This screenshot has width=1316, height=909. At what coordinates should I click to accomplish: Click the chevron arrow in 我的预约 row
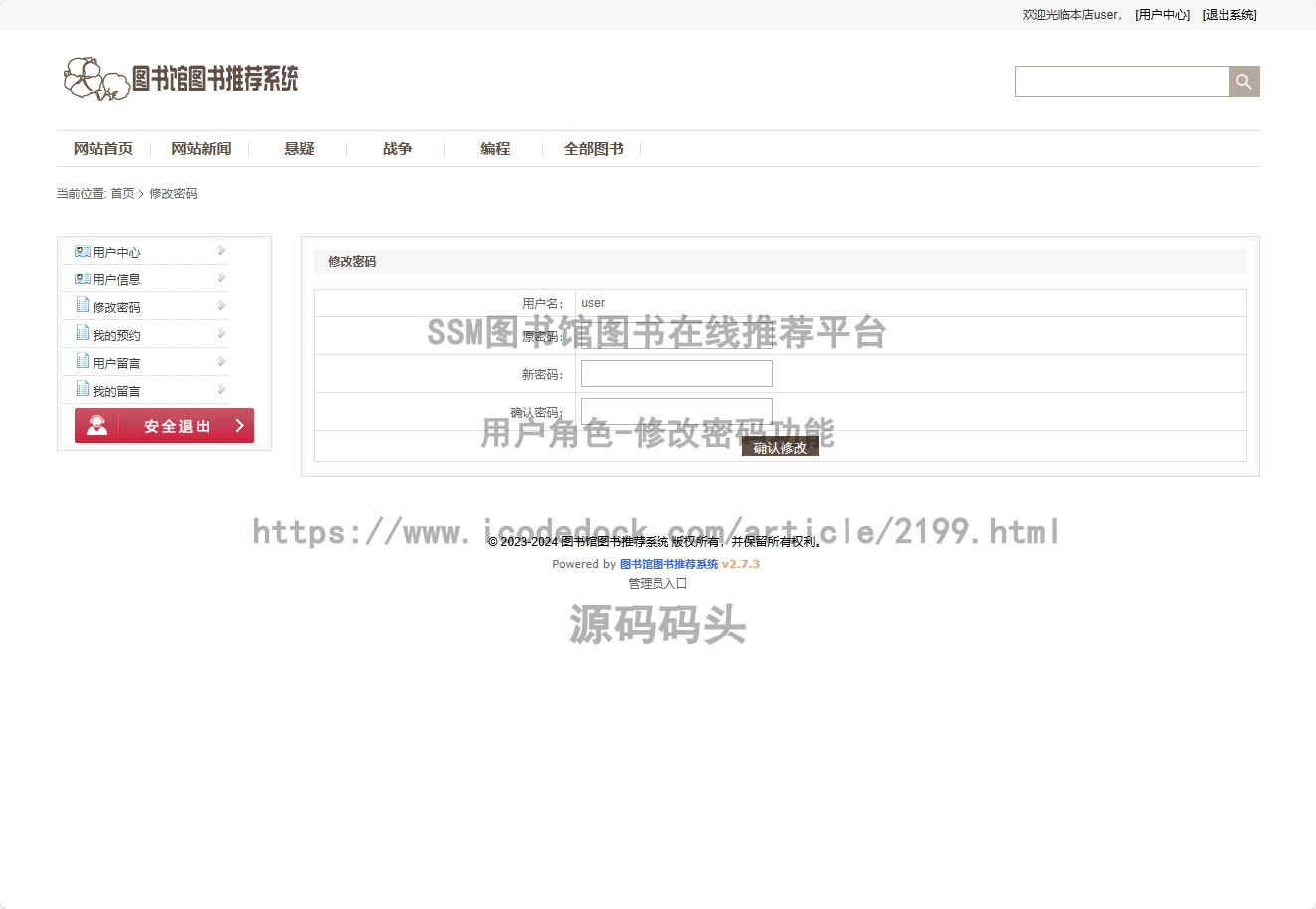click(x=221, y=334)
